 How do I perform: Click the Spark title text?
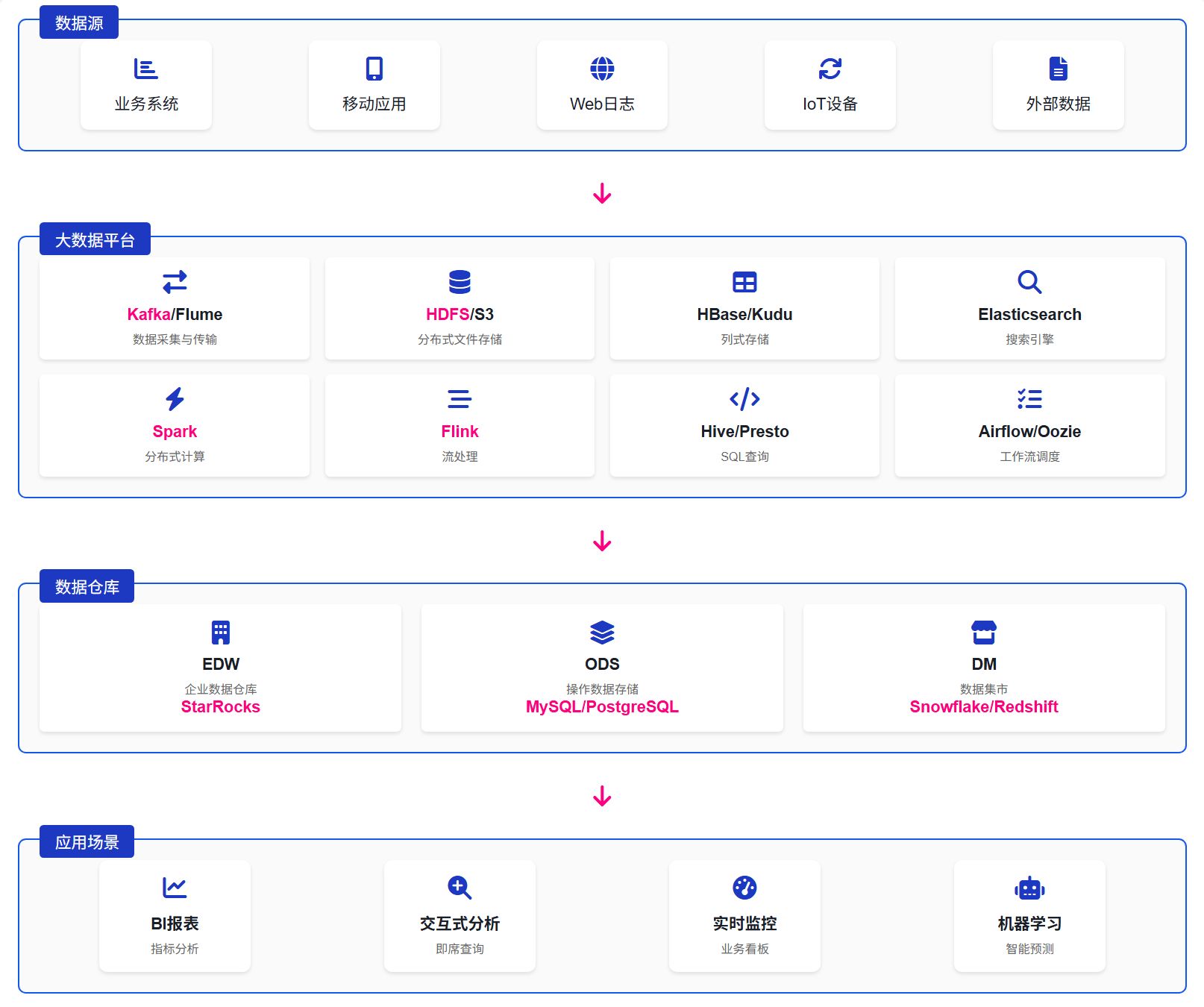pos(175,432)
